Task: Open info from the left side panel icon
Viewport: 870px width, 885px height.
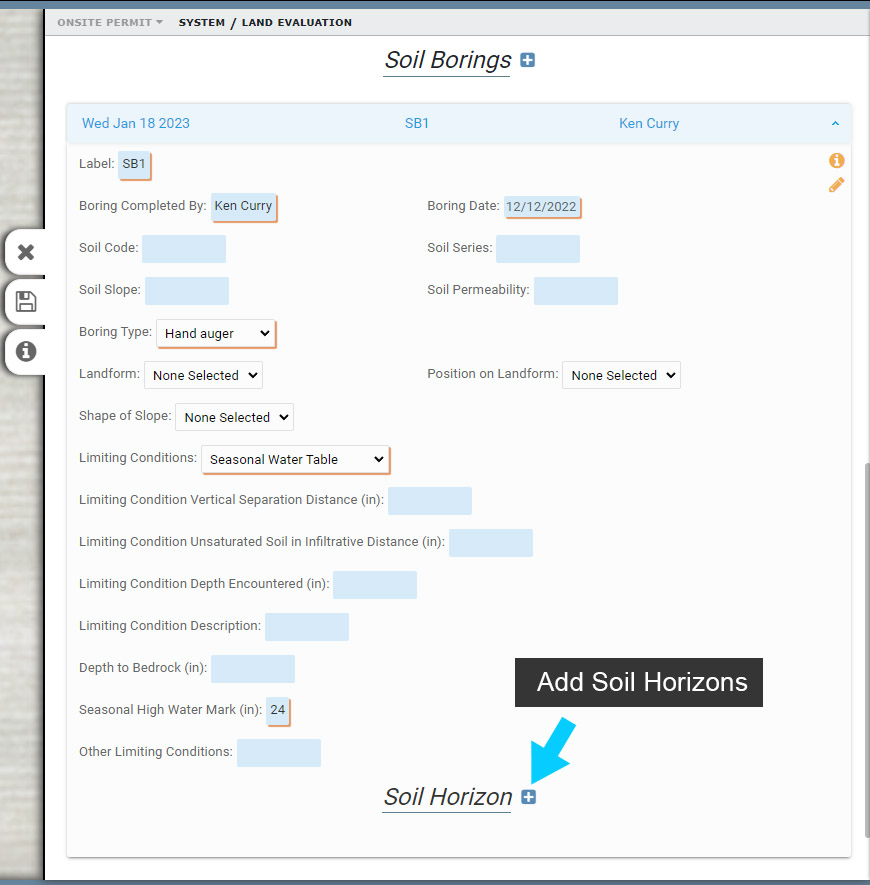Action: point(26,351)
